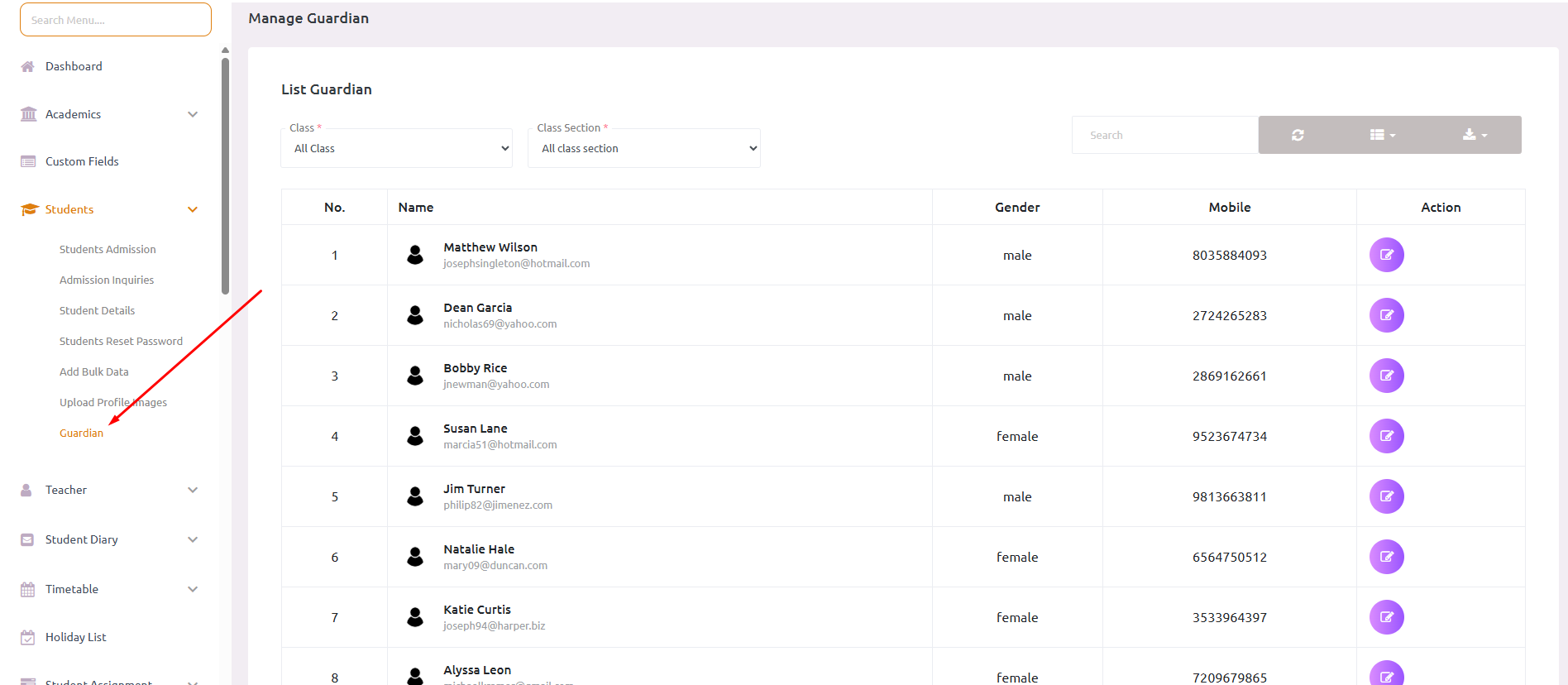
Task: Open edit action for Jim Turner
Action: coord(1386,496)
